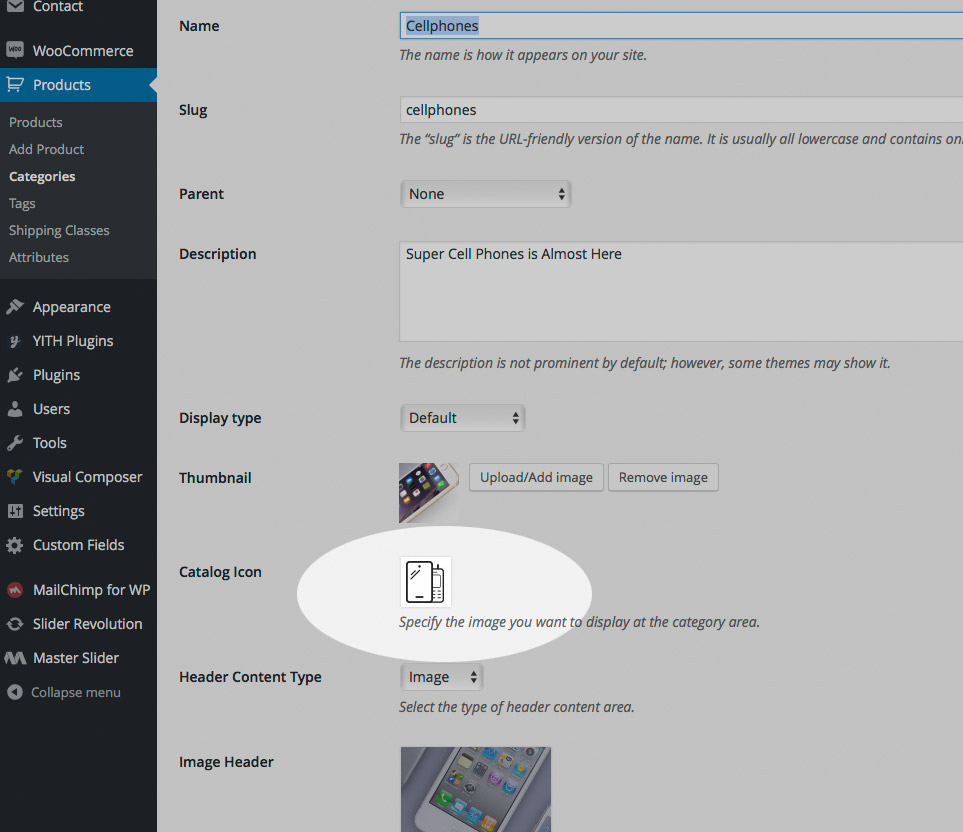Viewport: 963px width, 832px height.
Task: Click the Upload/Add image button
Action: (535, 477)
